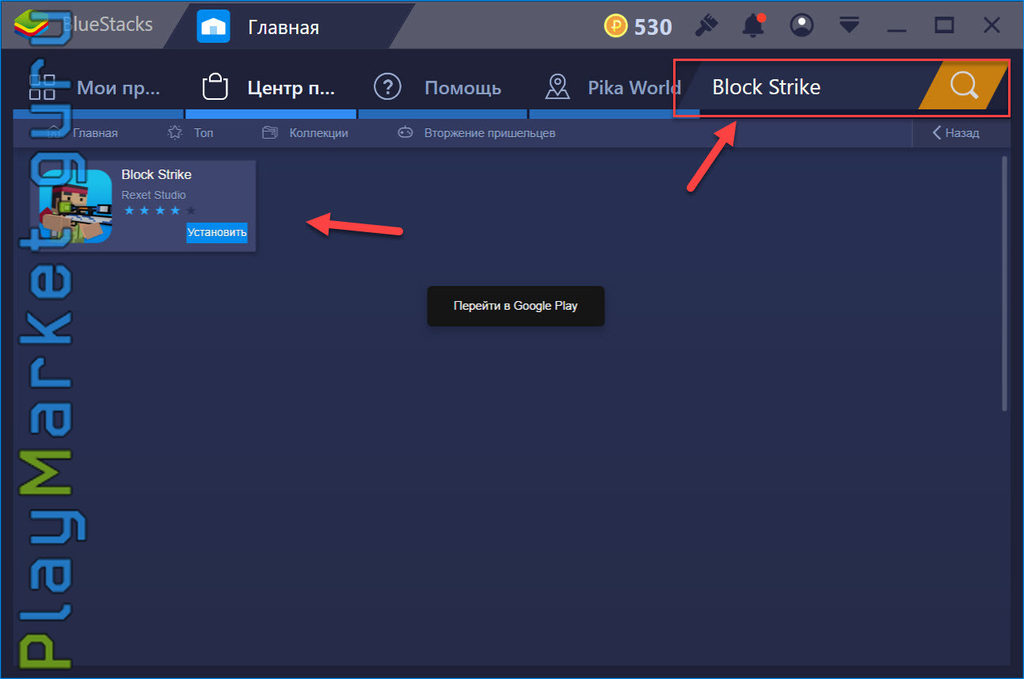
Task: Click the Коллекции folder icon
Action: [x=270, y=133]
